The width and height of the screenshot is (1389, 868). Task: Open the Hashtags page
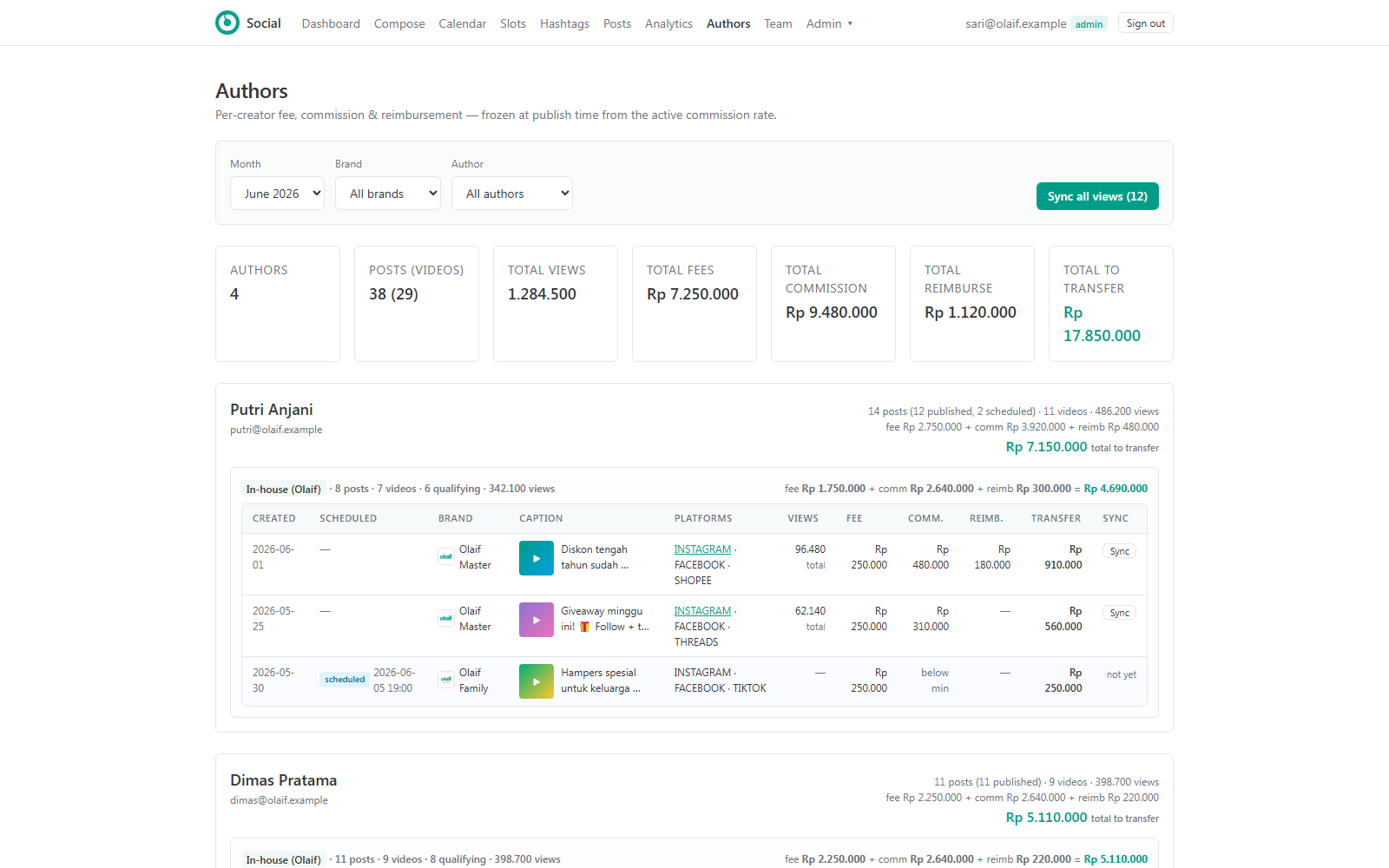(x=564, y=23)
